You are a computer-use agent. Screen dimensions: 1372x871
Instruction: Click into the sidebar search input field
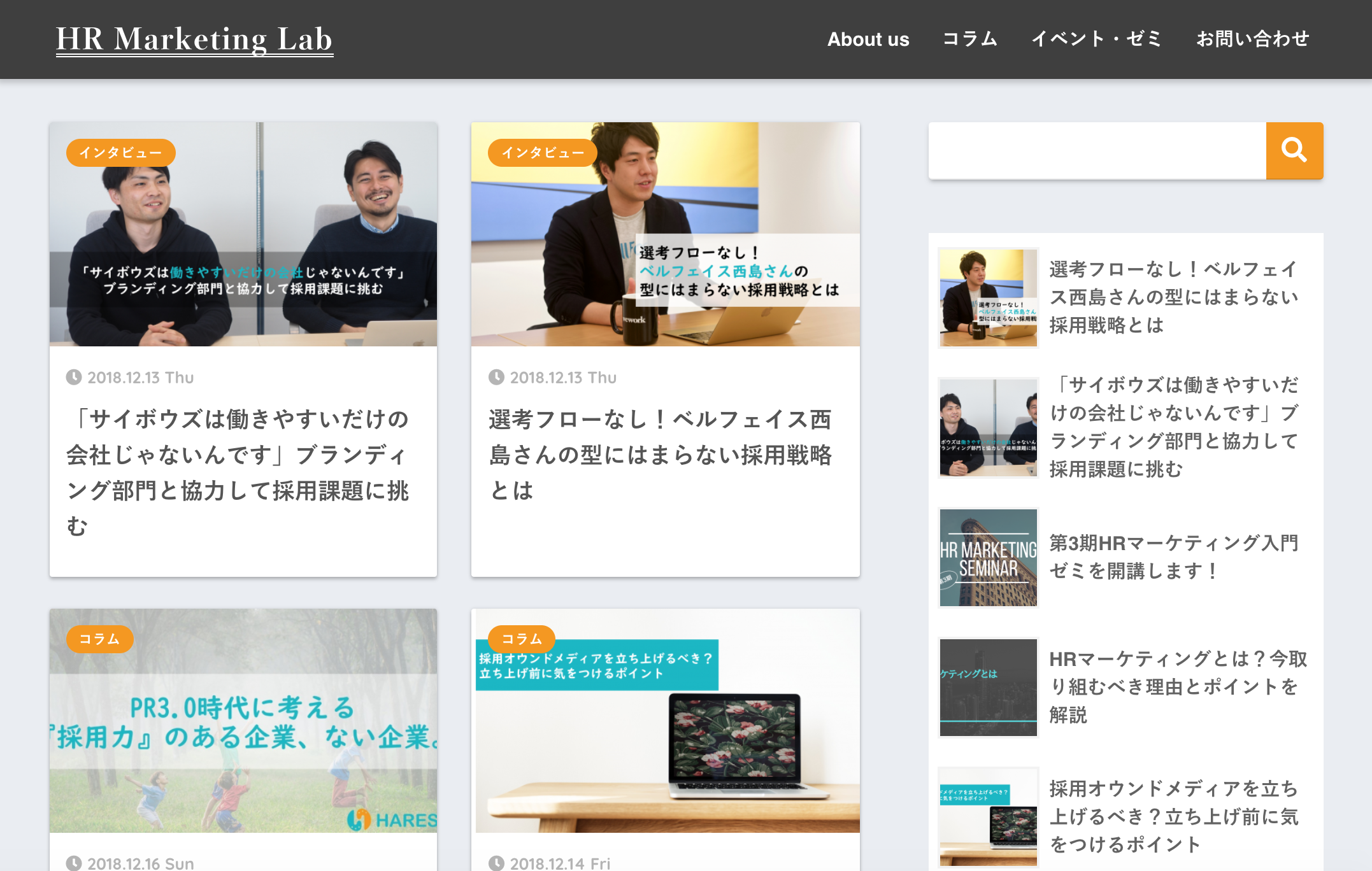click(x=1097, y=151)
